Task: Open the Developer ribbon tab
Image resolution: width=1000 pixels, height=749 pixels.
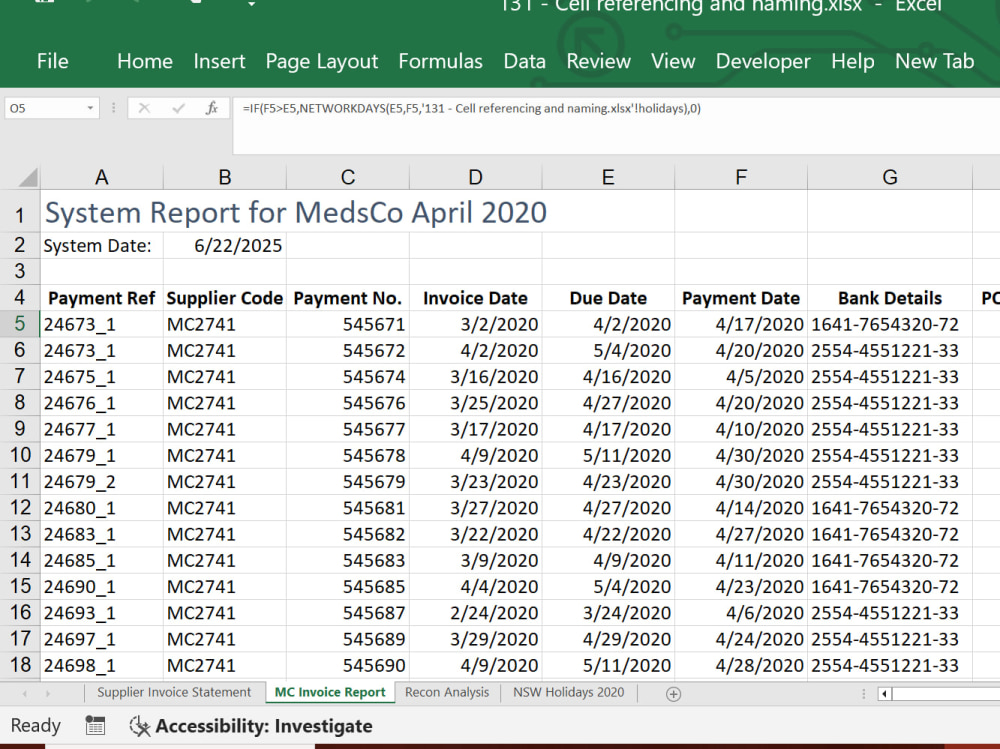Action: 763,61
